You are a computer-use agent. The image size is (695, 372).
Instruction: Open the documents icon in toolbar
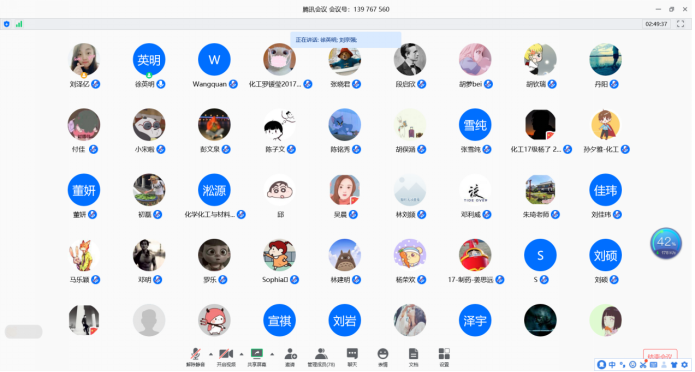[x=413, y=357]
